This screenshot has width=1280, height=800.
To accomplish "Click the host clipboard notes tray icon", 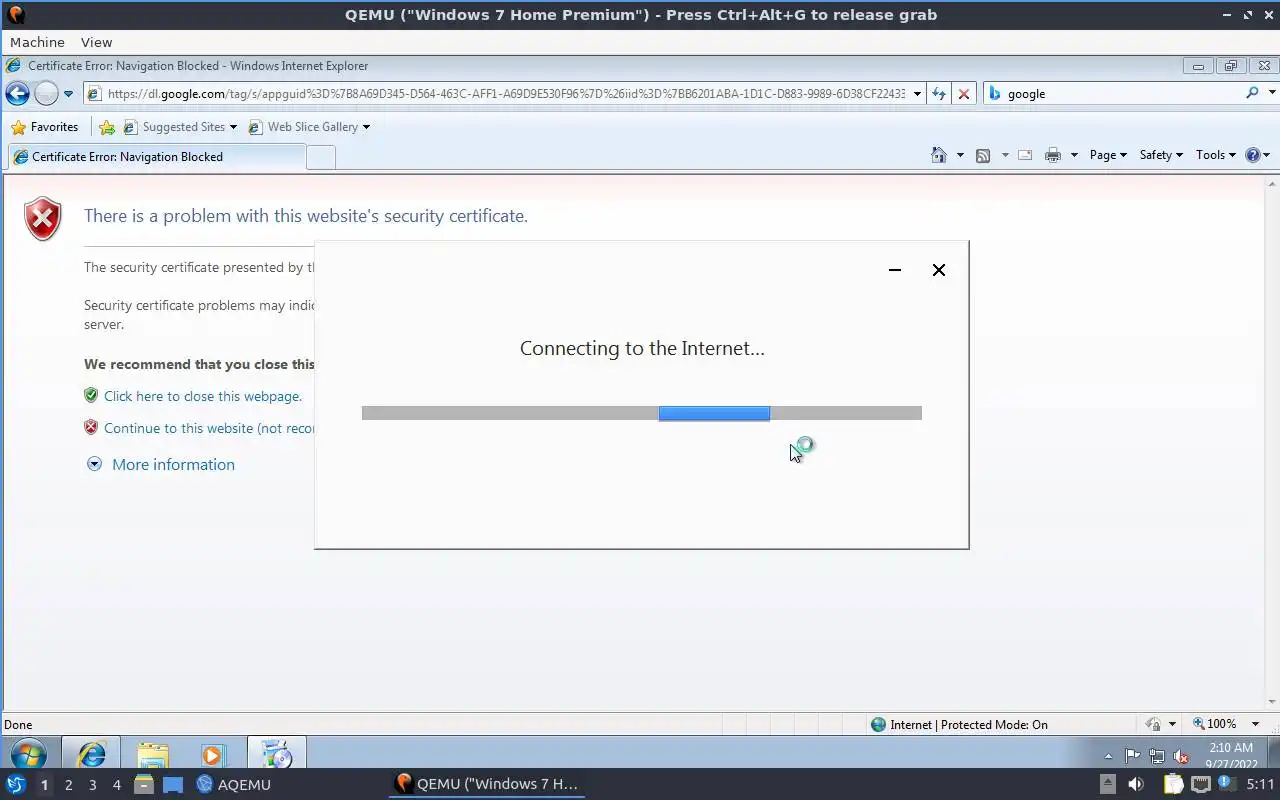I will click(1172, 785).
